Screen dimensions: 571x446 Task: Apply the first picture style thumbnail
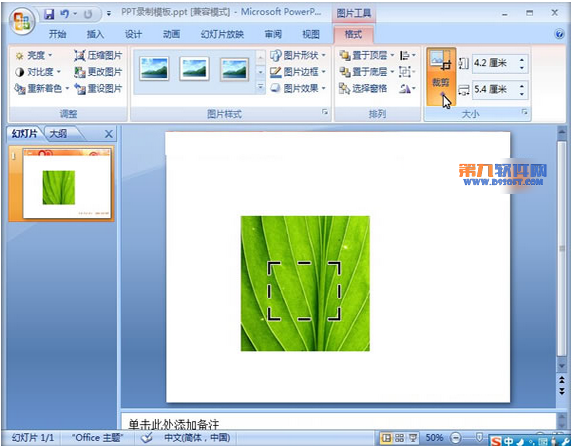154,68
